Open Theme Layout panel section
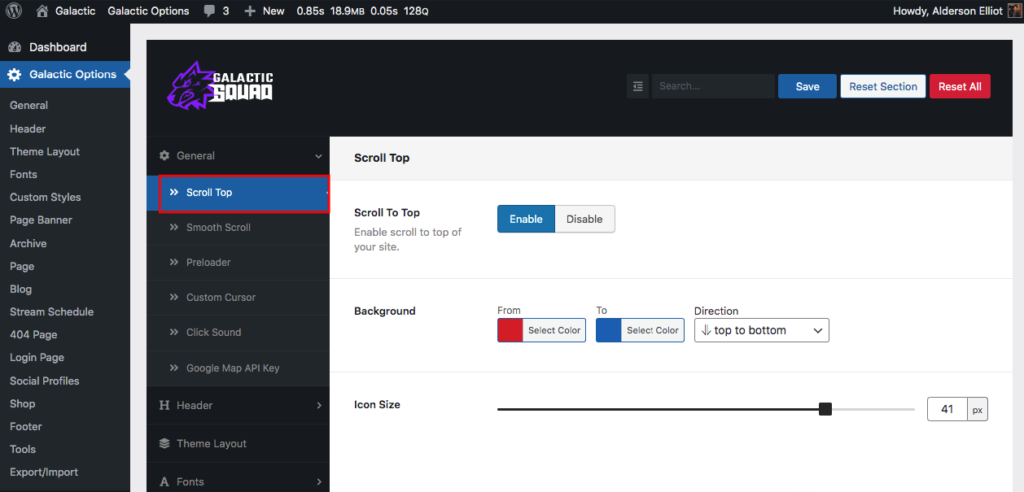This screenshot has width=1024, height=492. 238,444
